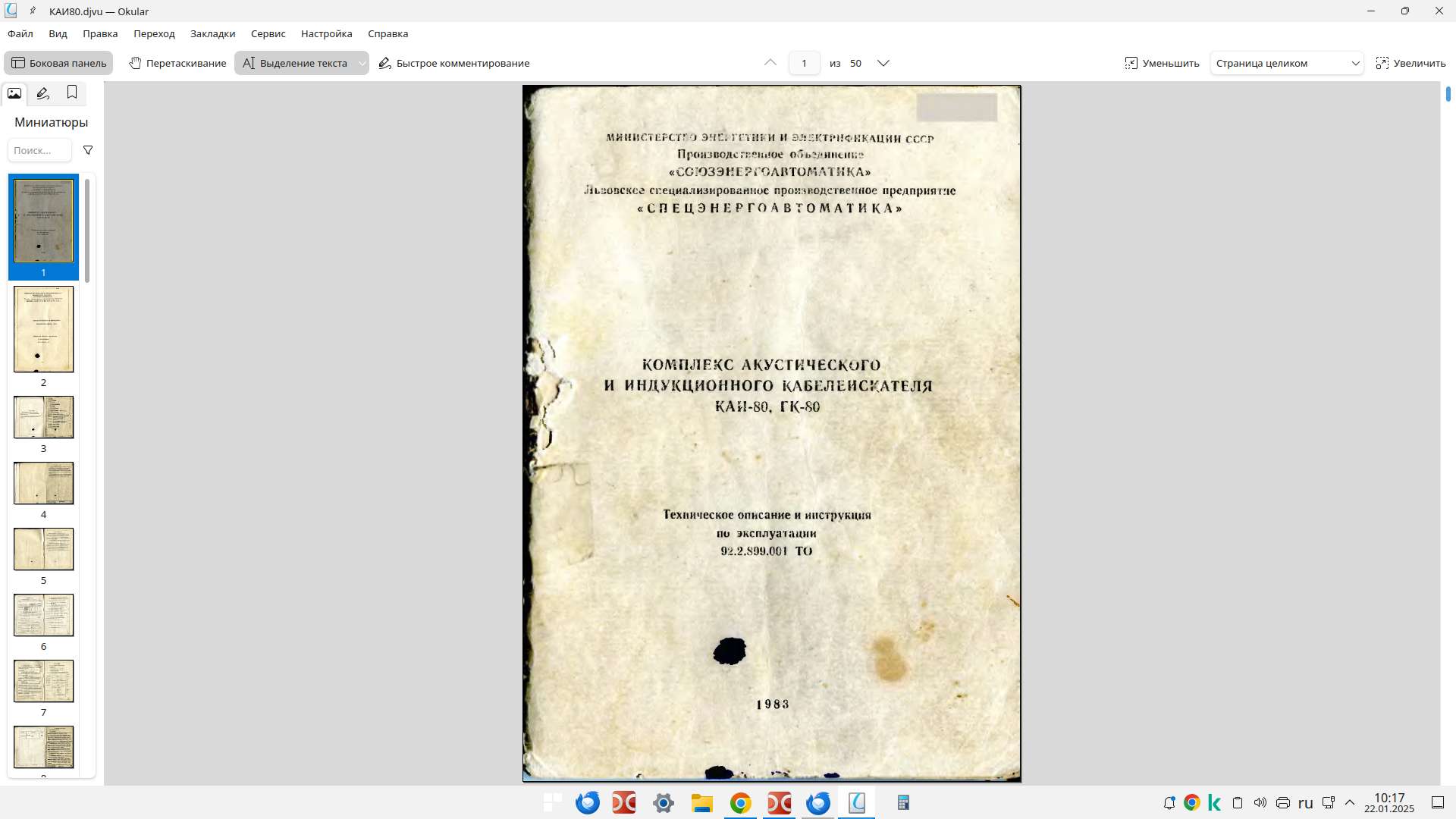Select page 2 thumbnail
This screenshot has height=819, width=1456.
point(43,329)
